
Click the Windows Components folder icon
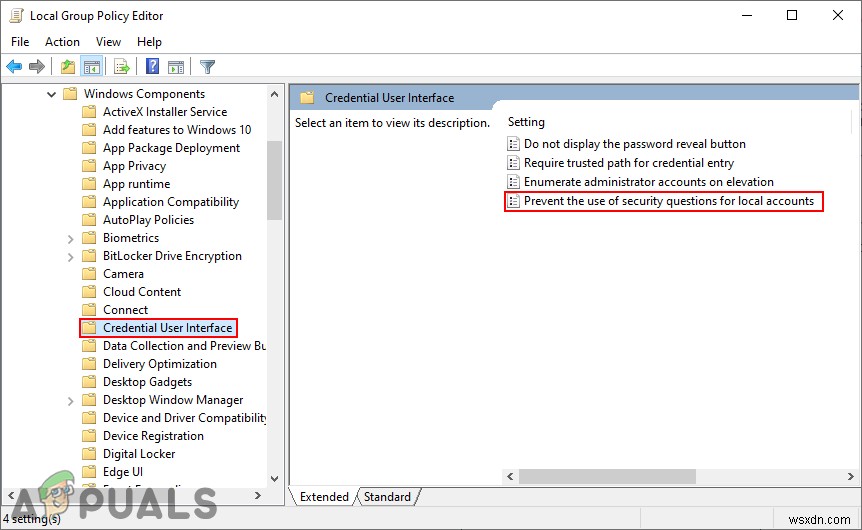click(x=70, y=93)
